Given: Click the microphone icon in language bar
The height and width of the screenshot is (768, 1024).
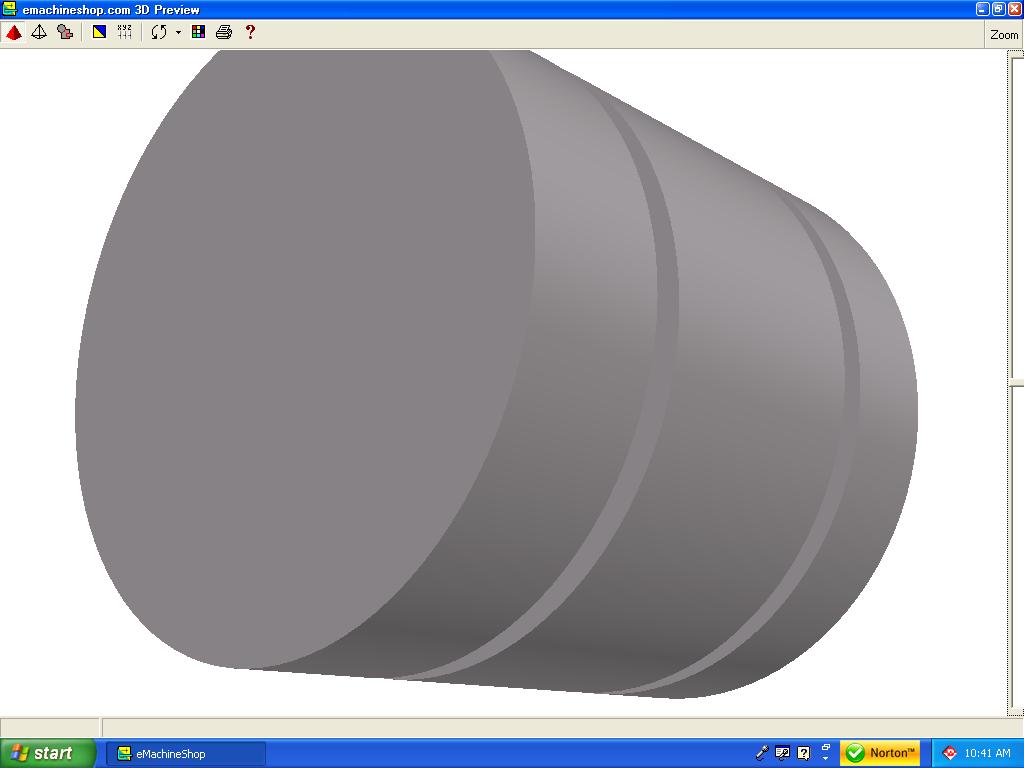Looking at the screenshot, I should [762, 753].
